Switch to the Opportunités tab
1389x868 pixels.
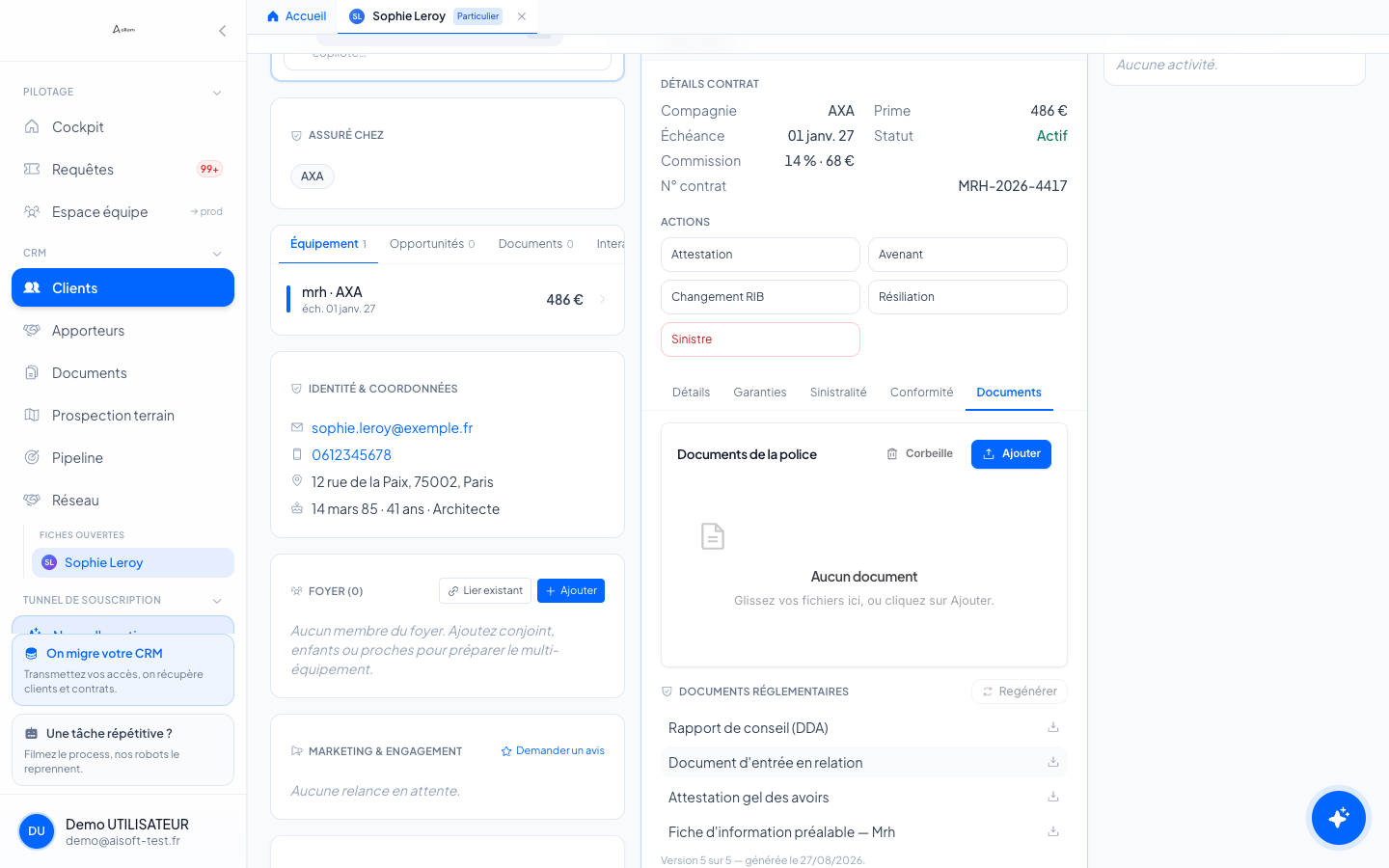[x=432, y=244]
